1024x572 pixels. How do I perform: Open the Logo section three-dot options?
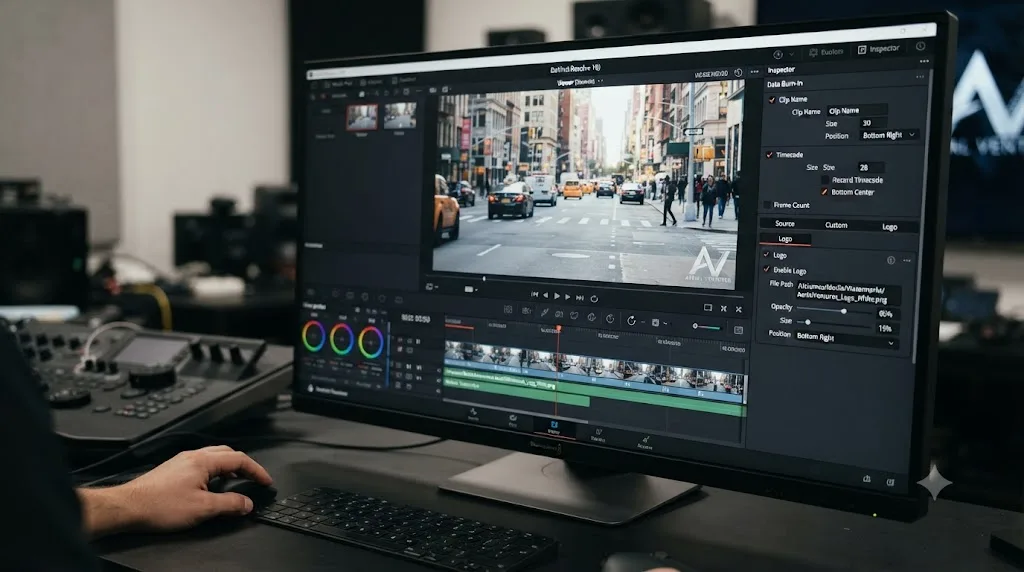coord(906,261)
